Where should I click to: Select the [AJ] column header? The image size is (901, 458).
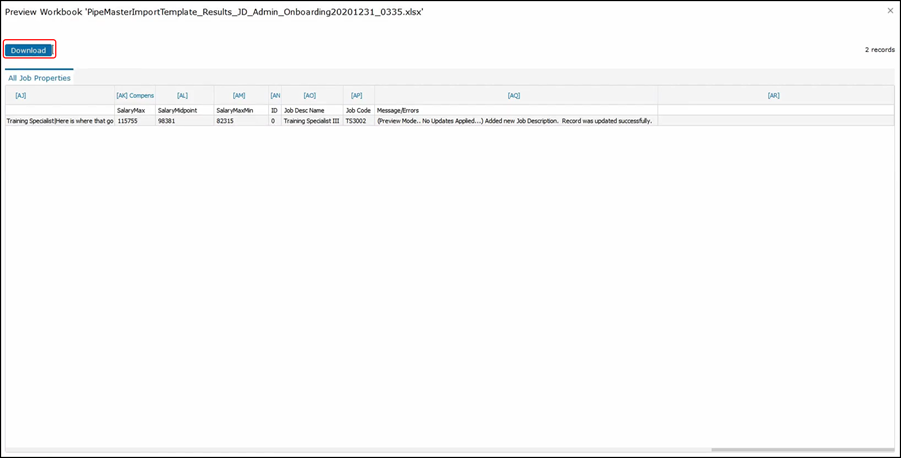coord(21,96)
